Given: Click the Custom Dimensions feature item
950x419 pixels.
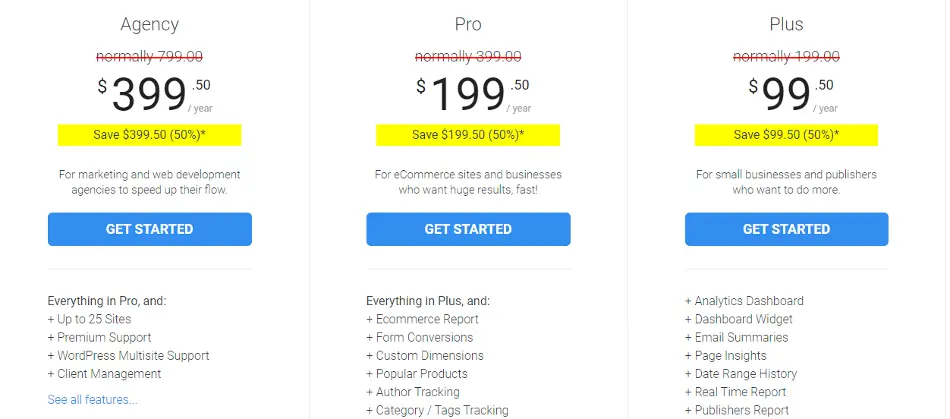Looking at the screenshot, I should pos(425,355).
